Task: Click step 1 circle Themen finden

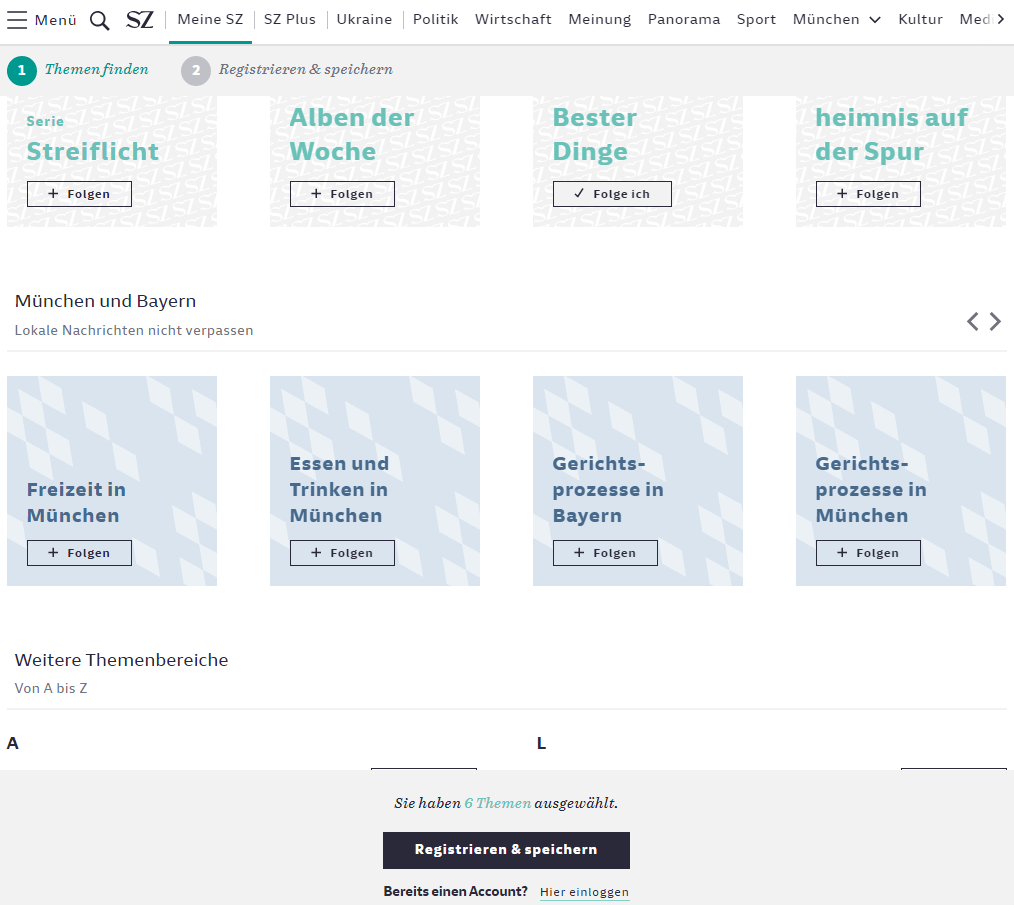Action: (22, 71)
